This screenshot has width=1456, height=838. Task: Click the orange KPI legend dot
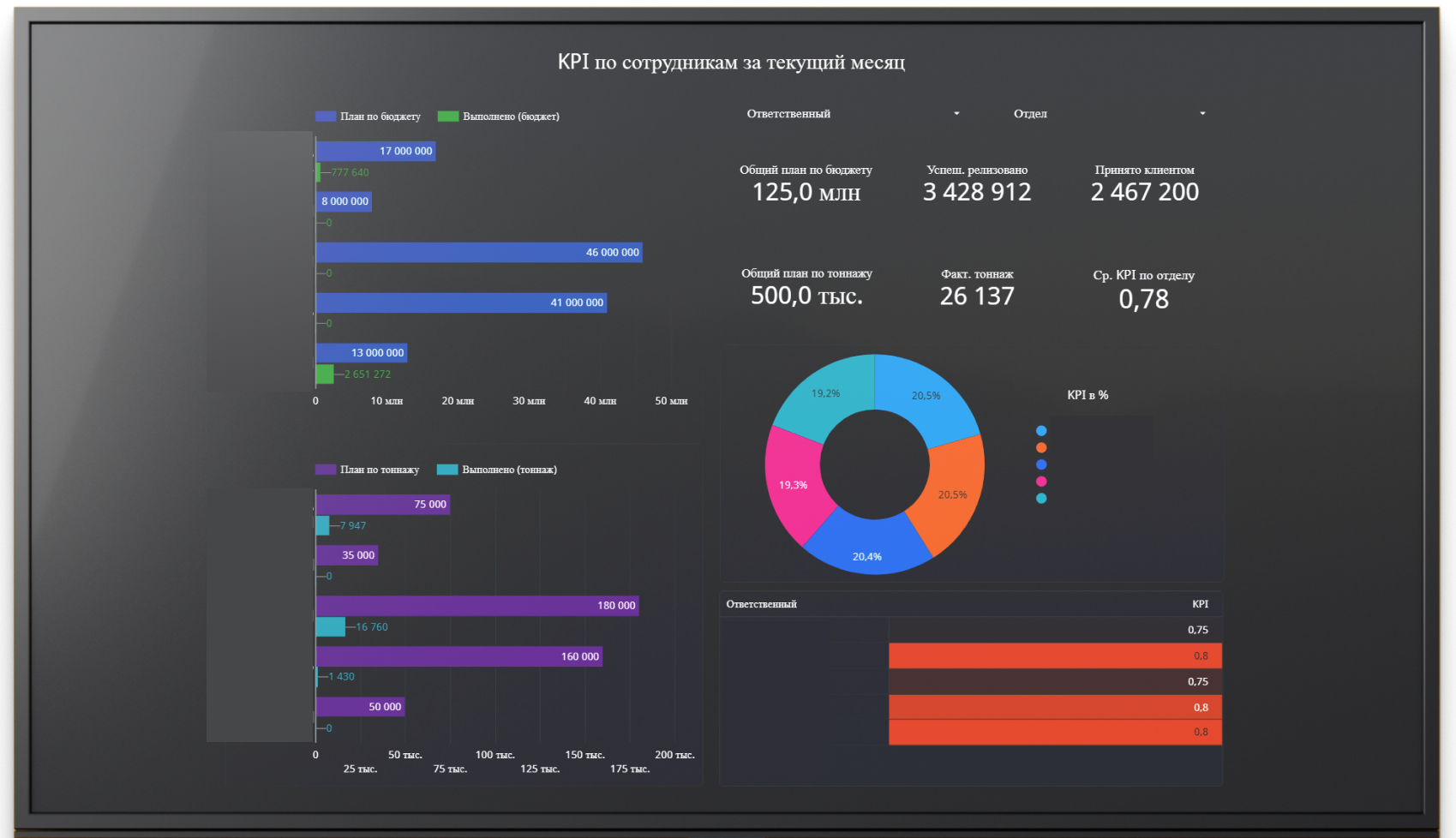[1041, 447]
